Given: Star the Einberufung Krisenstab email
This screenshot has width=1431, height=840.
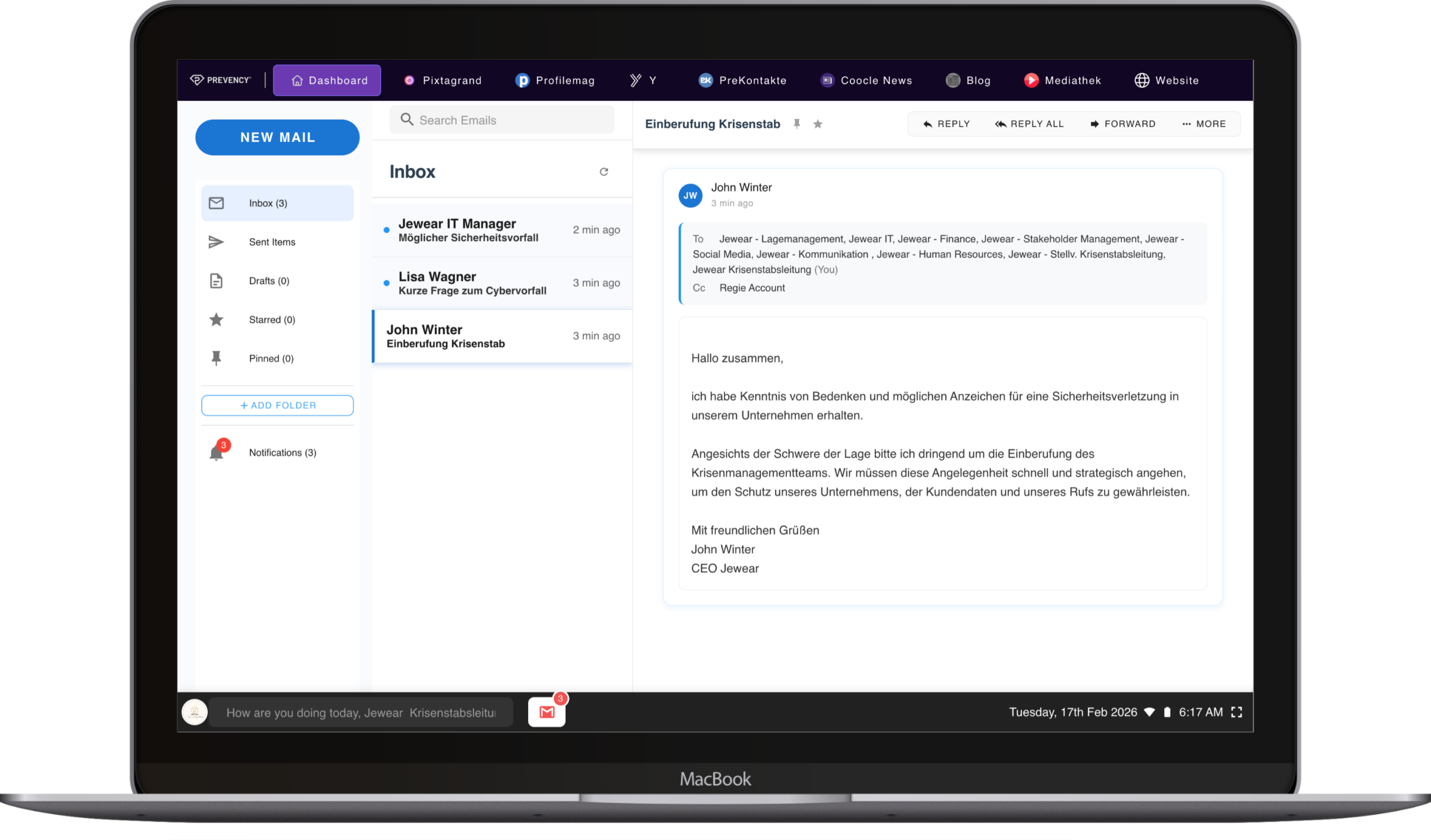Looking at the screenshot, I should click(818, 124).
